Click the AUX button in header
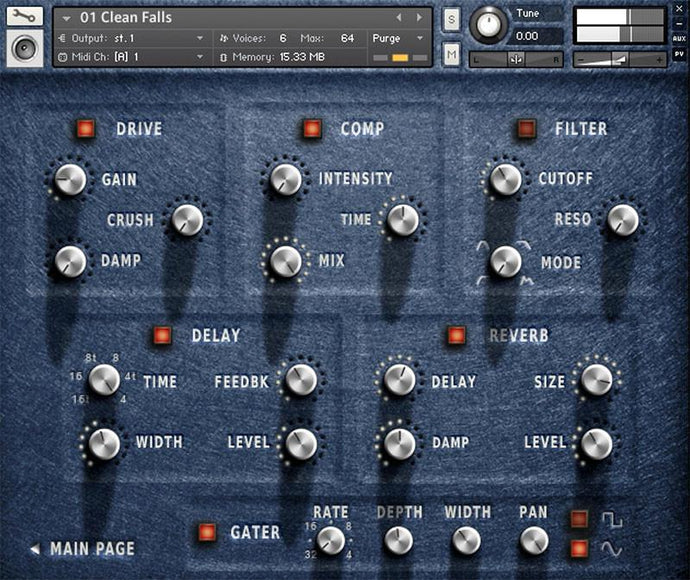The width and height of the screenshot is (690, 580). [679, 38]
